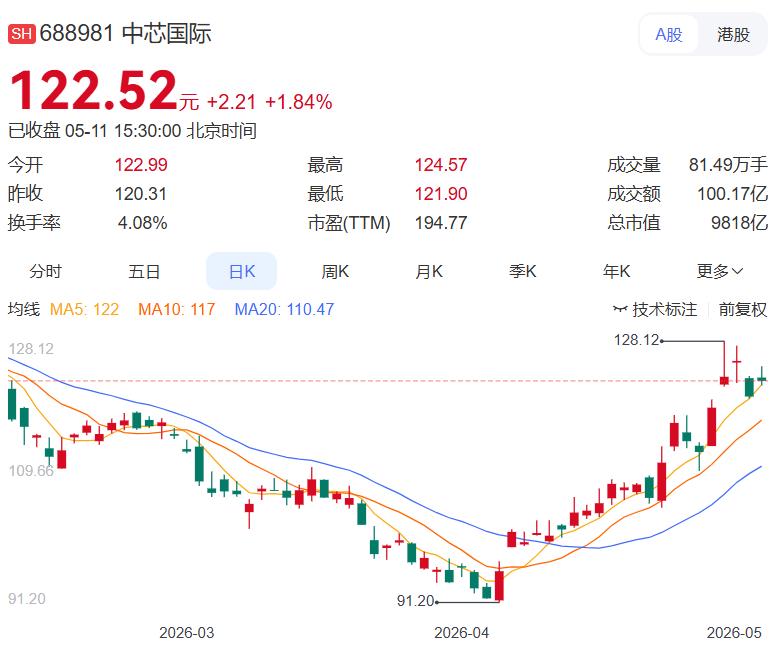Open the 周K chart tab

click(x=335, y=271)
